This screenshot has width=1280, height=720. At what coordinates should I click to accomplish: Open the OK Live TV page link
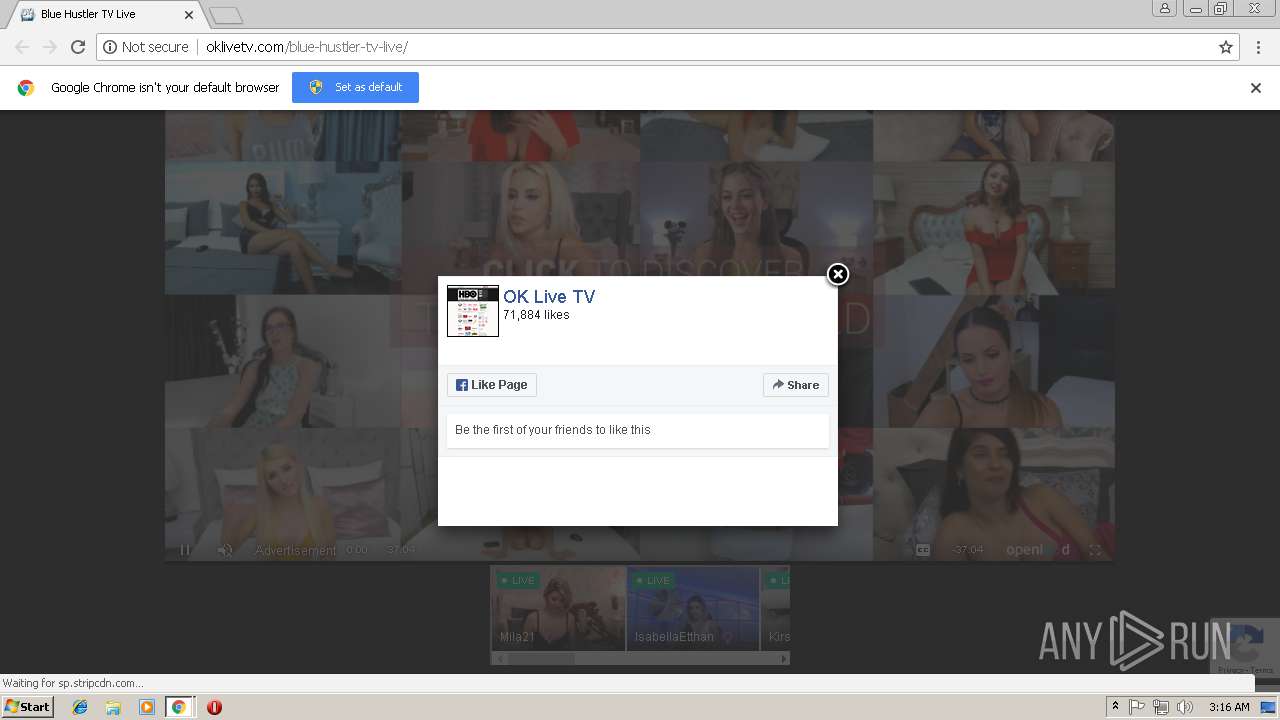(x=549, y=296)
